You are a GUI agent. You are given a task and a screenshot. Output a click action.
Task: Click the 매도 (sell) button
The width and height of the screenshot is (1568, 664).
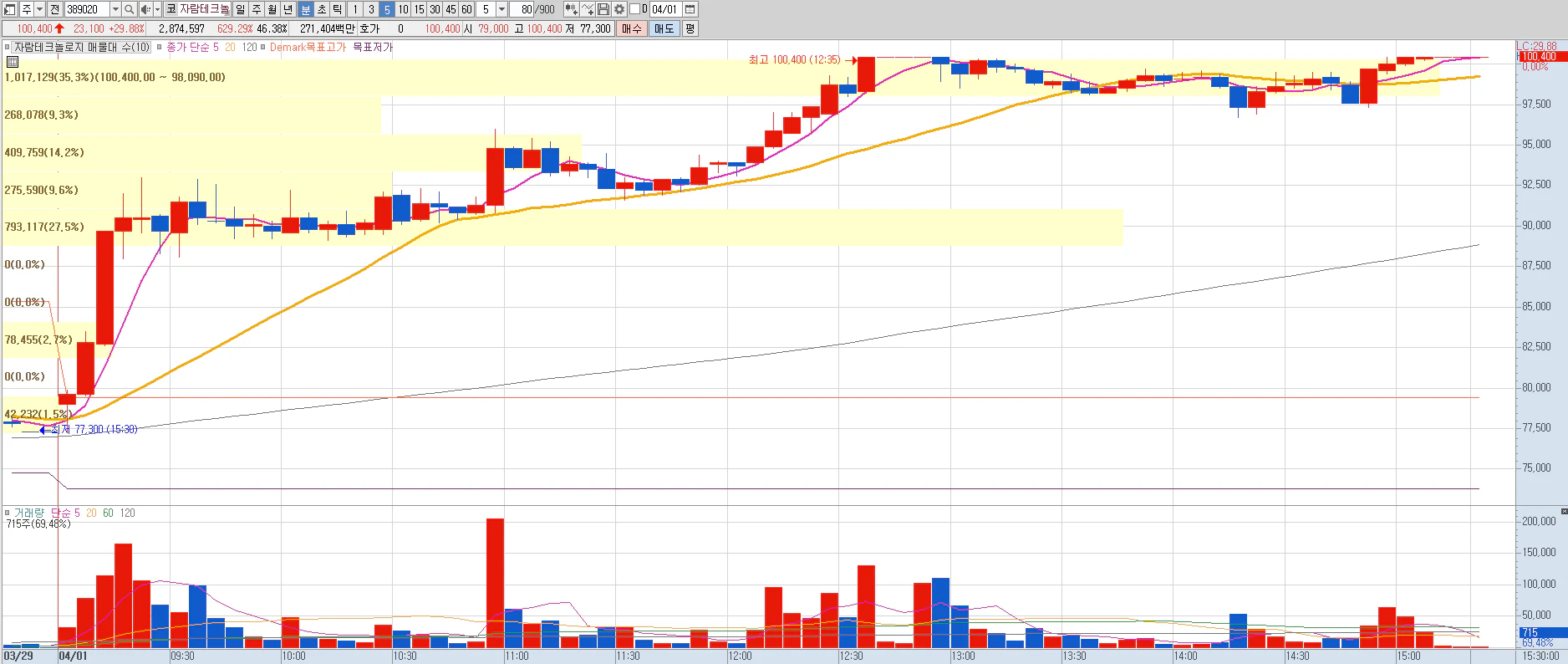pyautogui.click(x=664, y=28)
